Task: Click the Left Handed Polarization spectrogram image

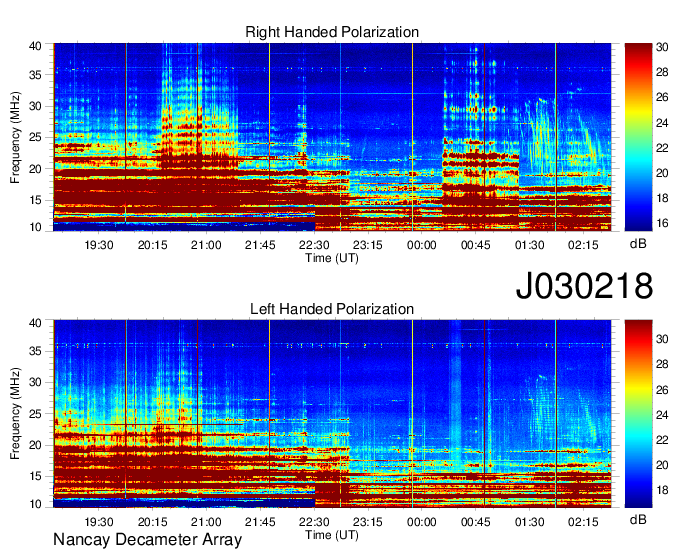Action: point(332,414)
